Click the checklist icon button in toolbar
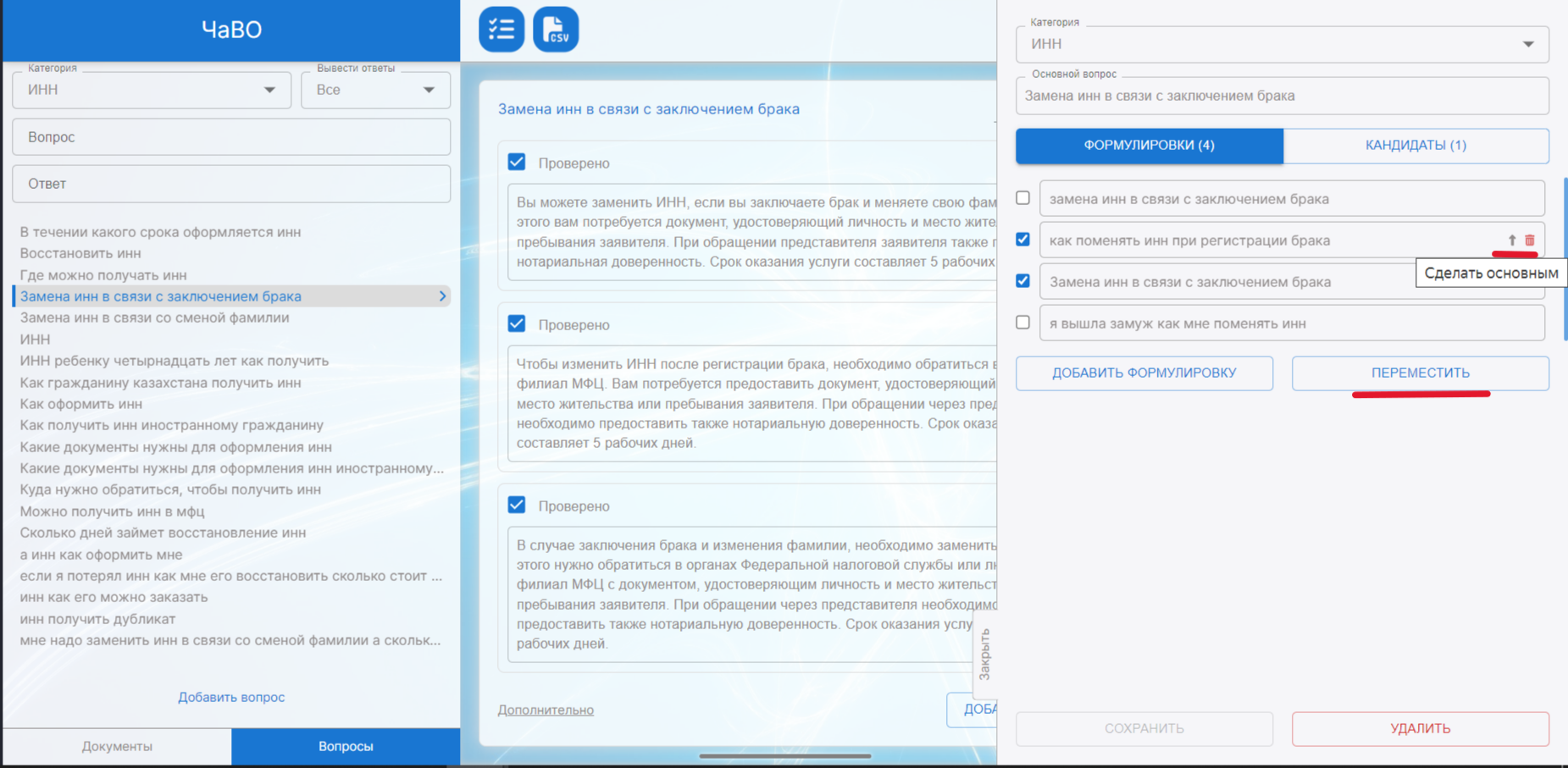 (x=501, y=30)
